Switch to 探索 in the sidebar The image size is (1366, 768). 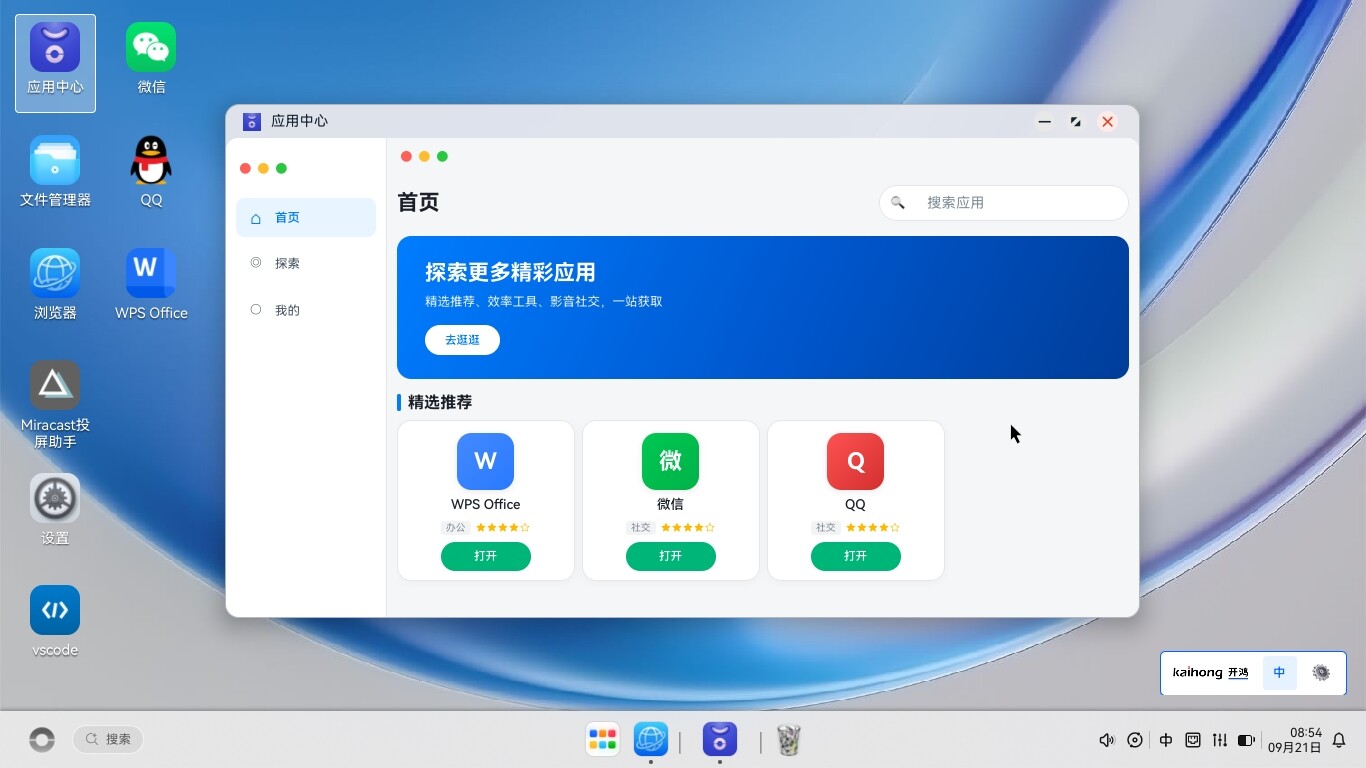pyautogui.click(x=306, y=263)
